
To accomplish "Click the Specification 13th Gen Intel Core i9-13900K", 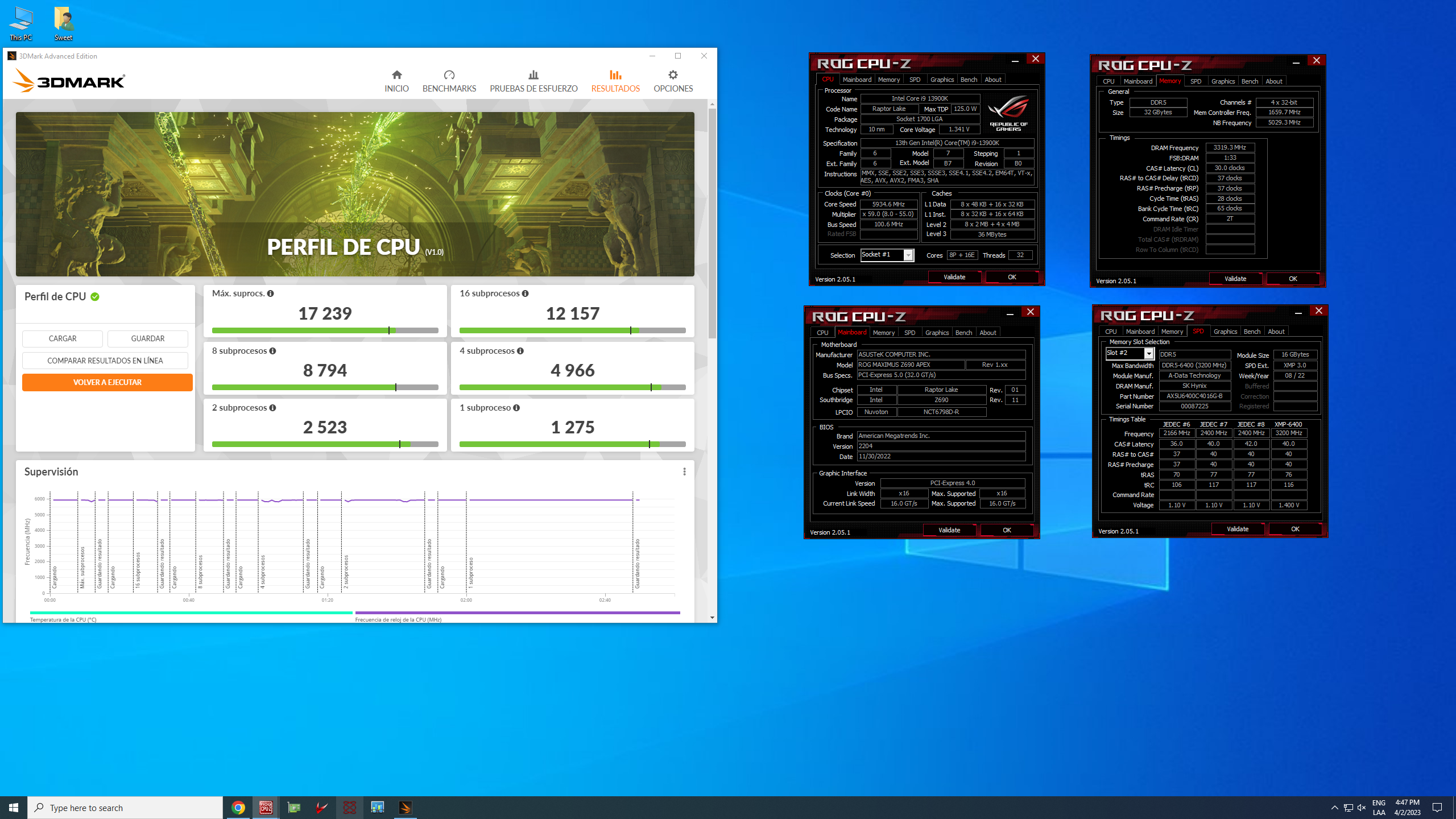I will (947, 143).
